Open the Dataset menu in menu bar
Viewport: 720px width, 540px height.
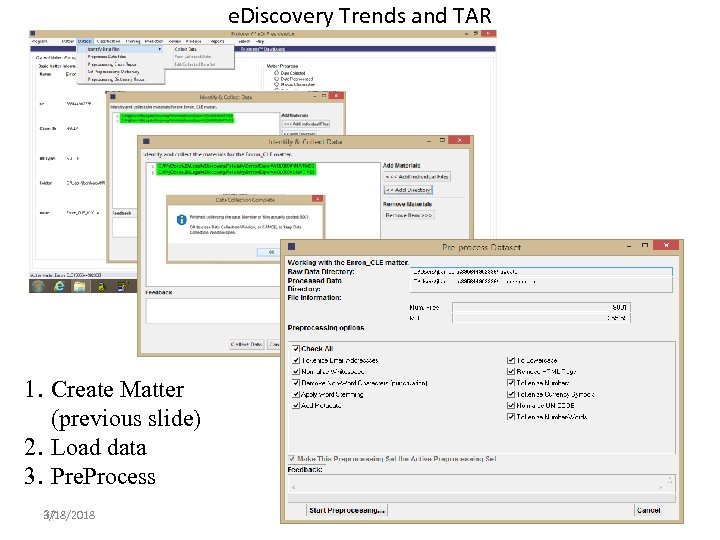[x=84, y=41]
